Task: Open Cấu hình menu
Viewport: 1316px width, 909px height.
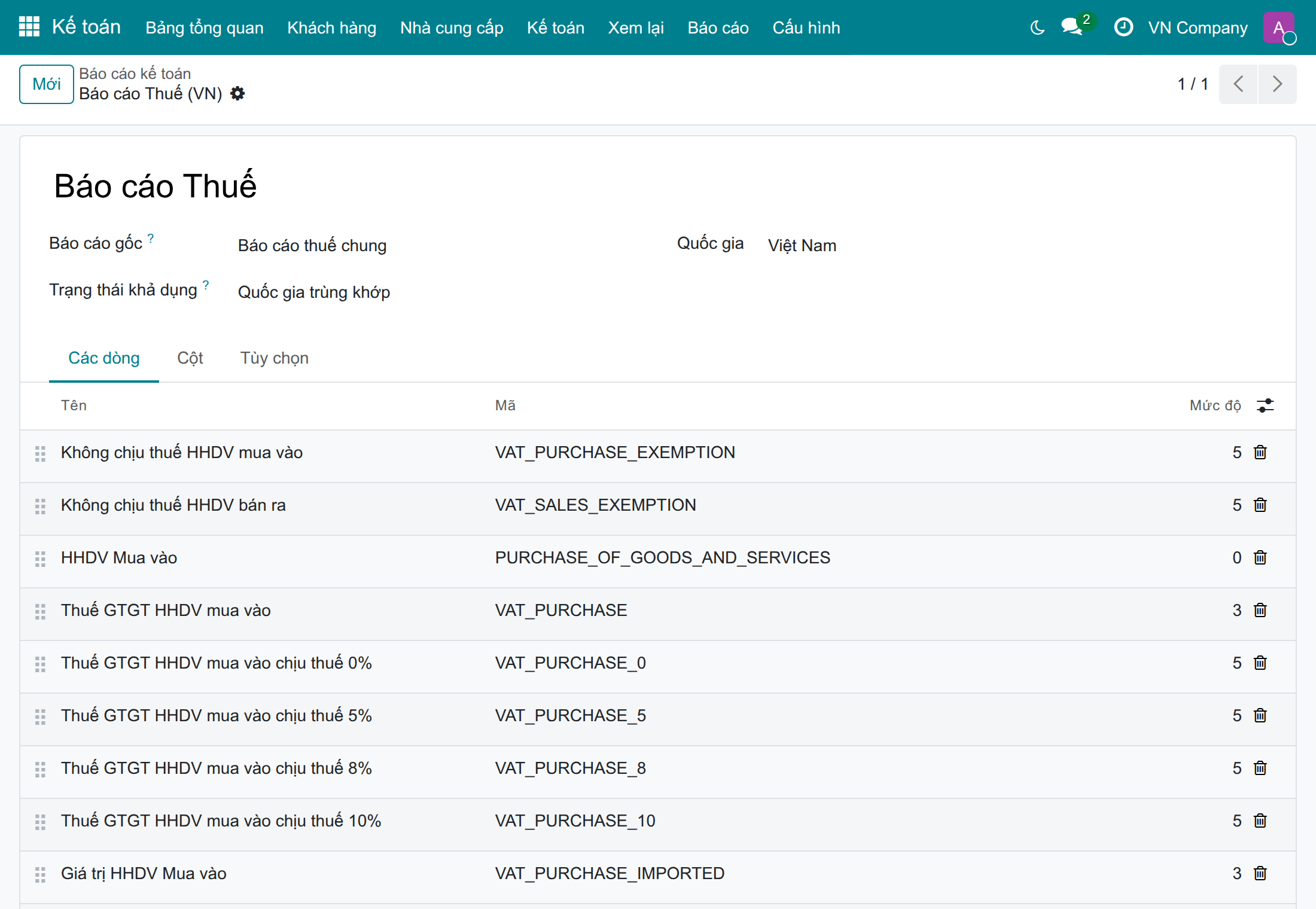Action: tap(806, 28)
